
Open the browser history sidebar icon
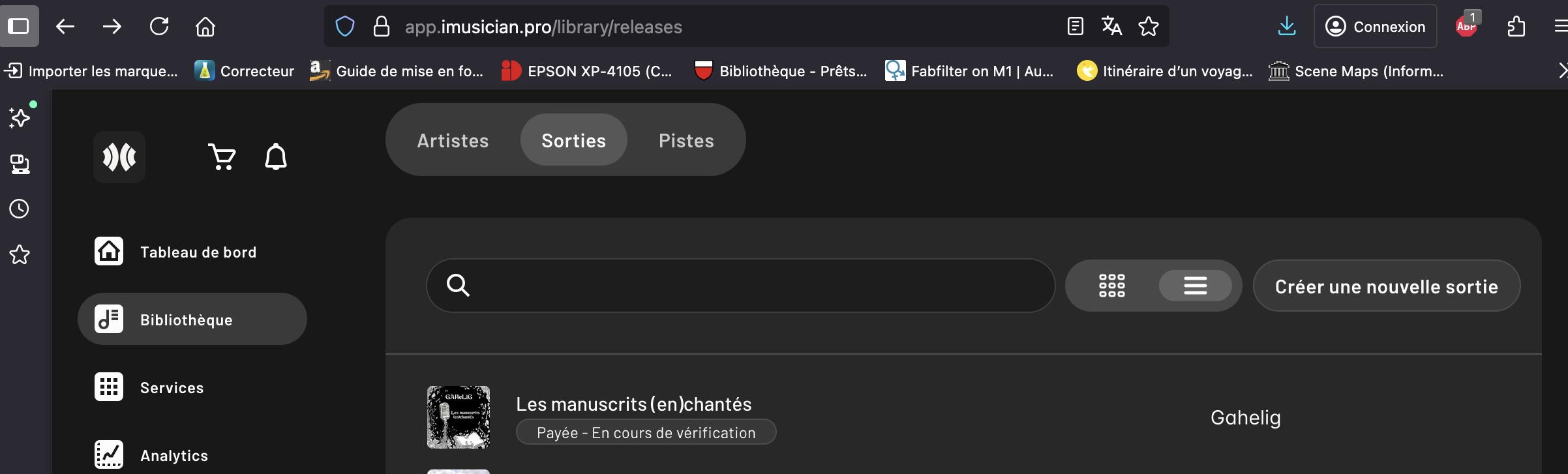pos(19,209)
